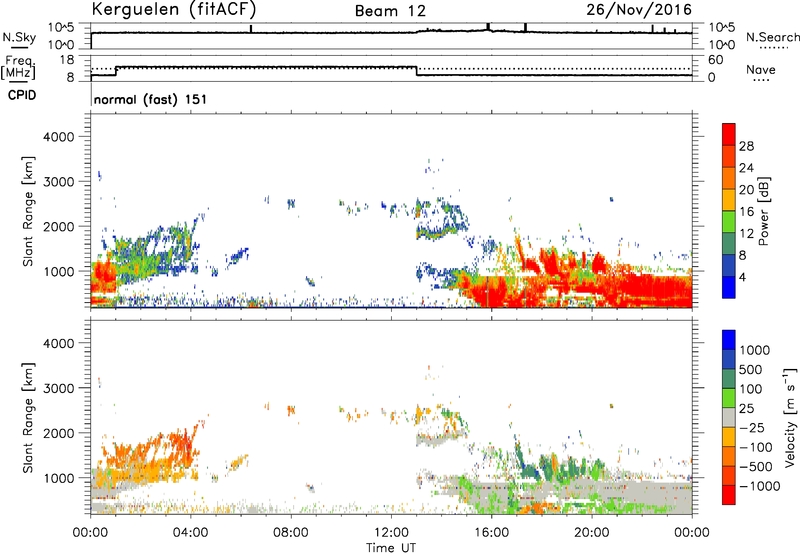Click the '12:00' time tick label
The image size is (800, 554).
tap(391, 533)
